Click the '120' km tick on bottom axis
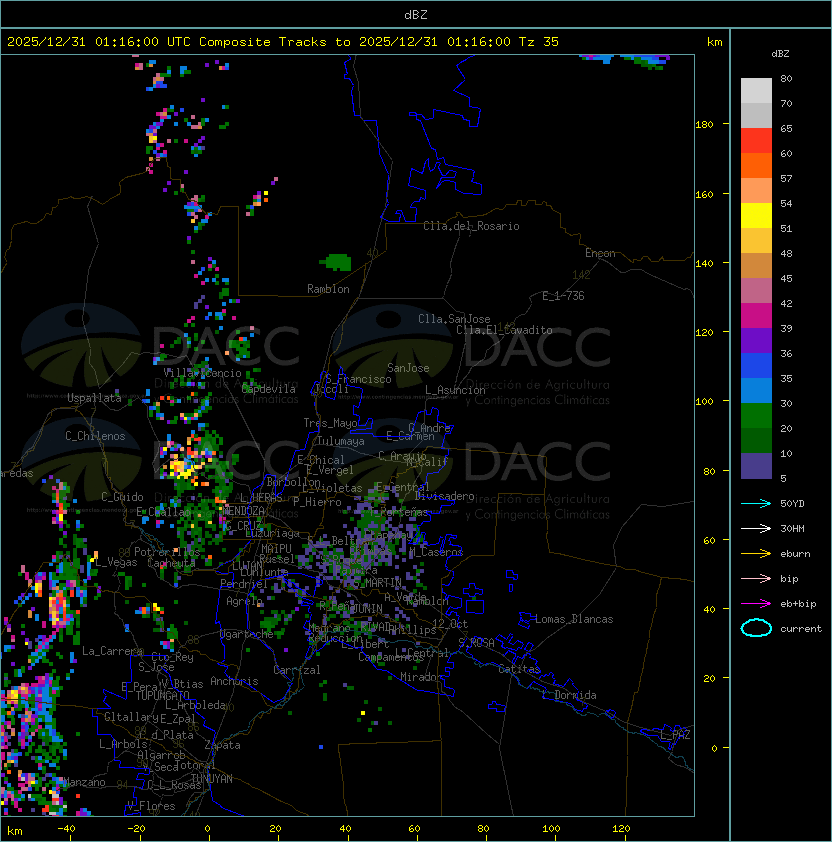The width and height of the screenshot is (832, 842). pyautogui.click(x=621, y=829)
